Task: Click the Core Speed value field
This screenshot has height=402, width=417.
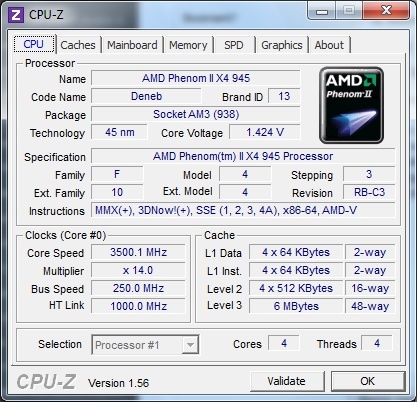Action: tap(138, 252)
